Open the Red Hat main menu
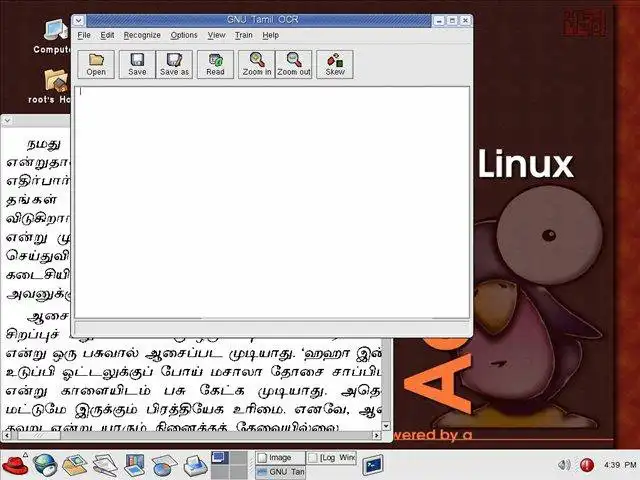640x480 pixels. coord(15,465)
